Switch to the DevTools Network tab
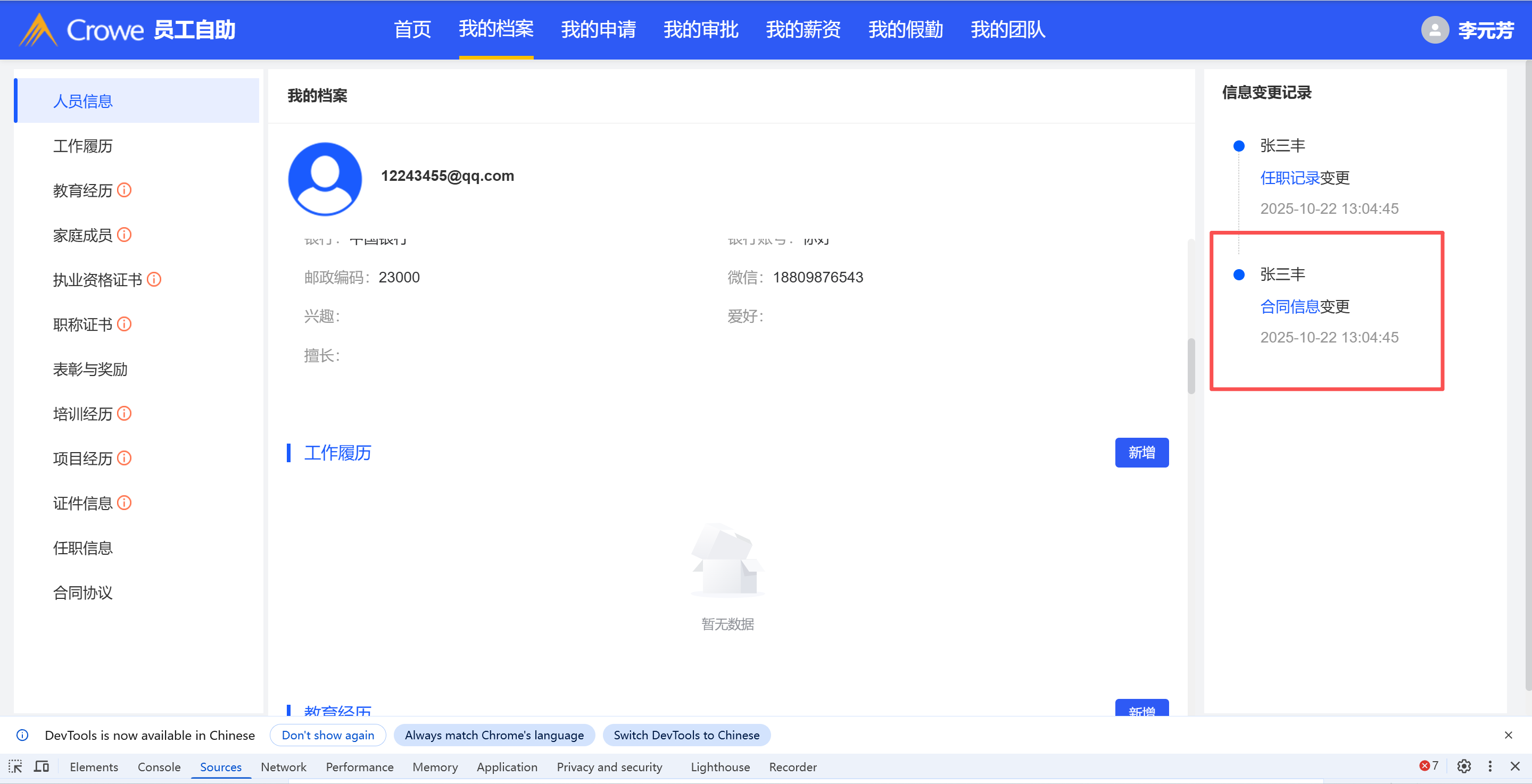 283,767
